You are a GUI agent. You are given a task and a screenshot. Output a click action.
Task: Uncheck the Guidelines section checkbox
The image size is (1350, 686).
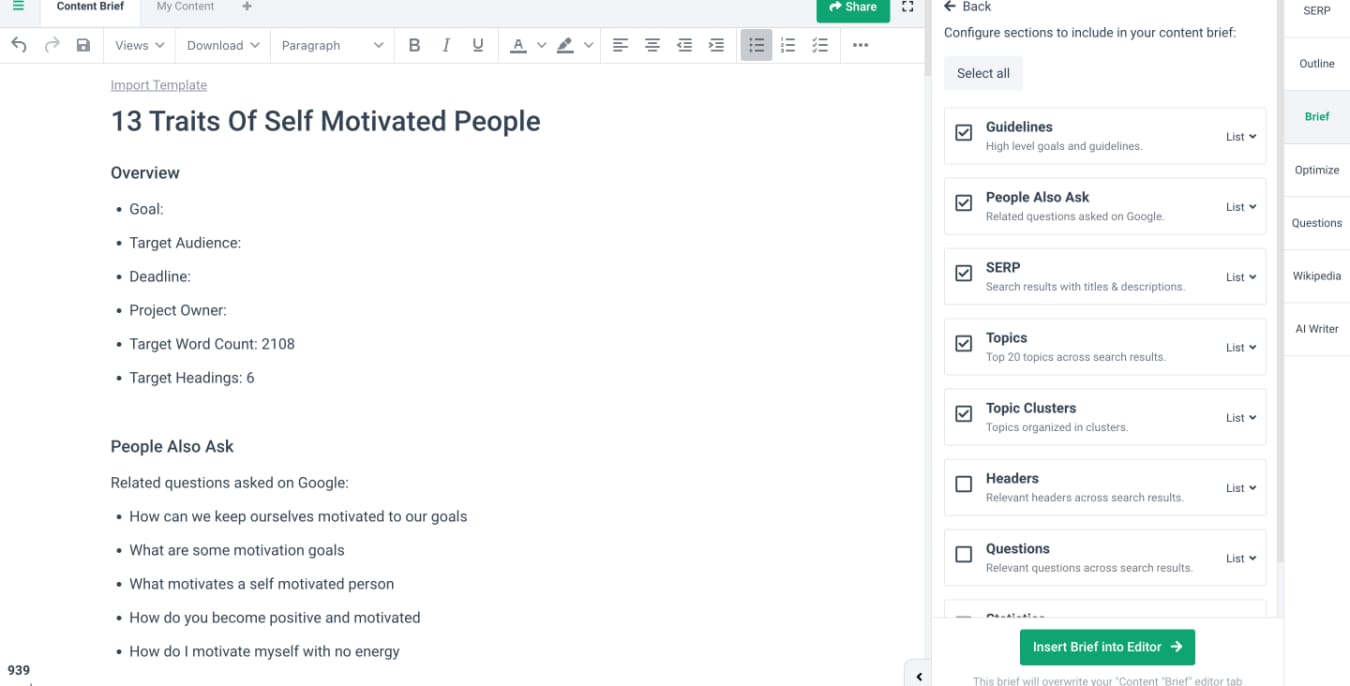point(964,133)
